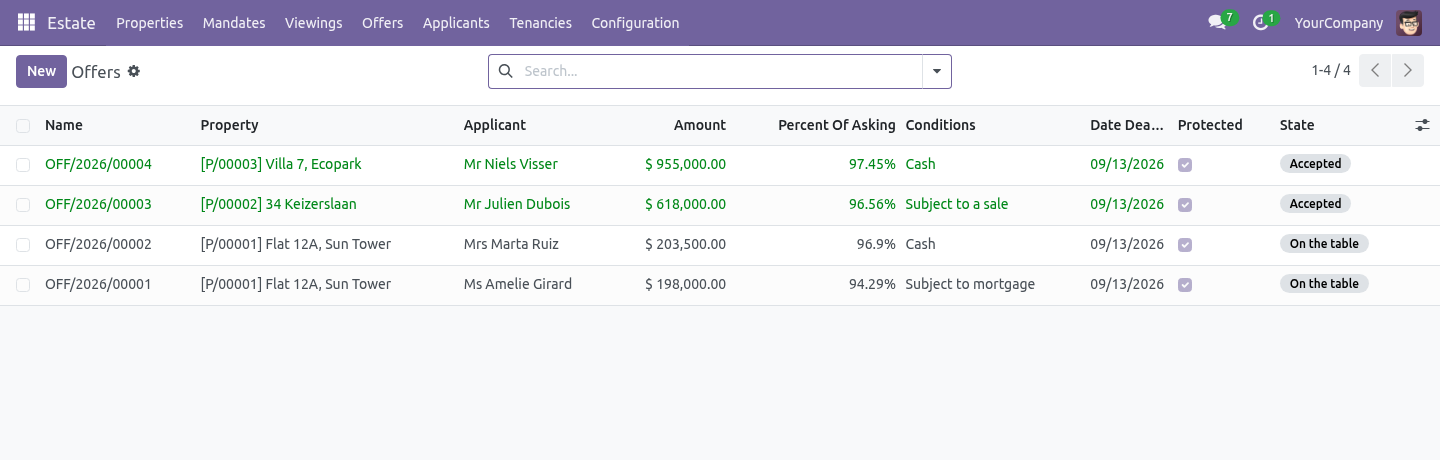
Task: Click in the Search input field
Action: (x=718, y=71)
